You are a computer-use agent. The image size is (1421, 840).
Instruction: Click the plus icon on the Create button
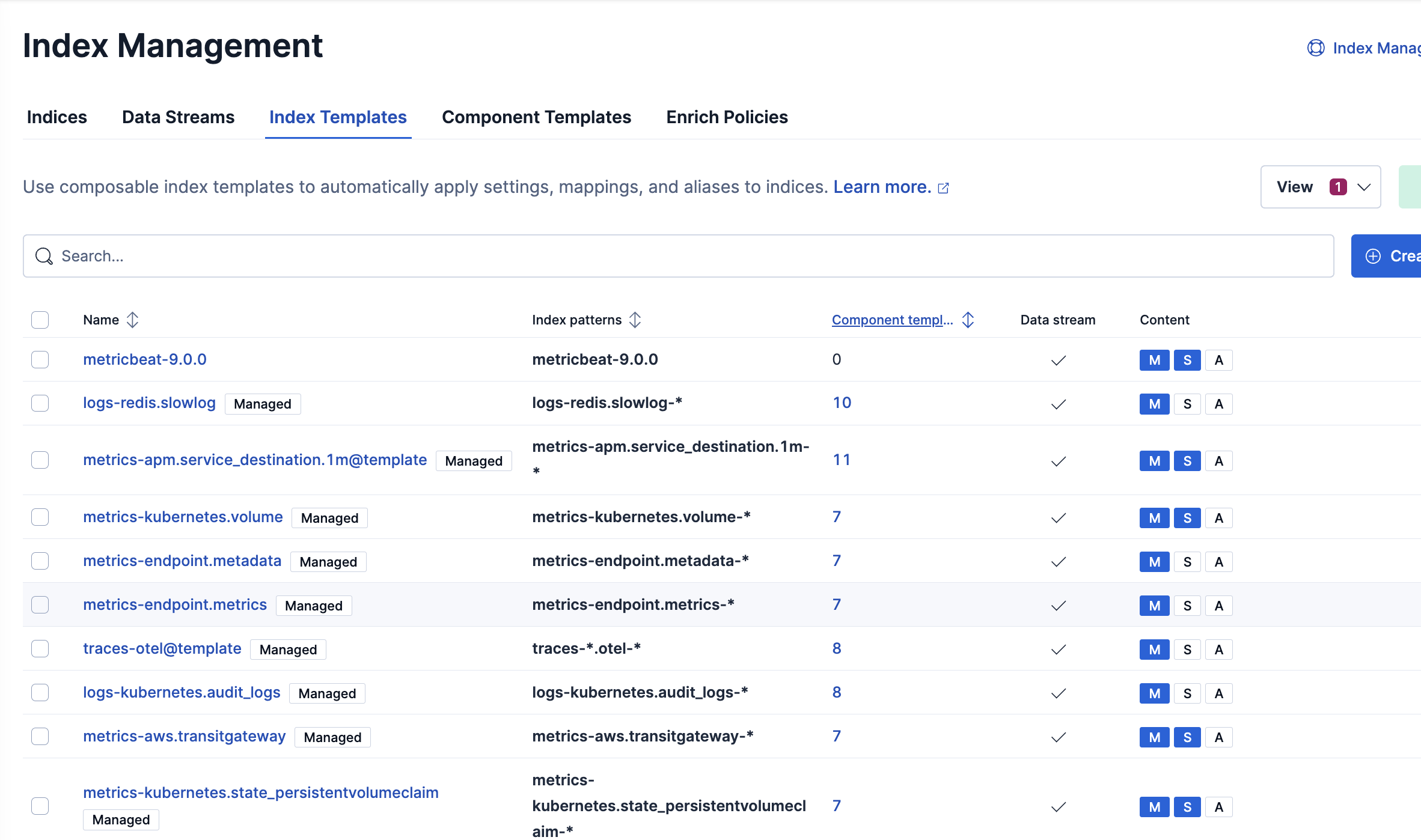tap(1374, 256)
